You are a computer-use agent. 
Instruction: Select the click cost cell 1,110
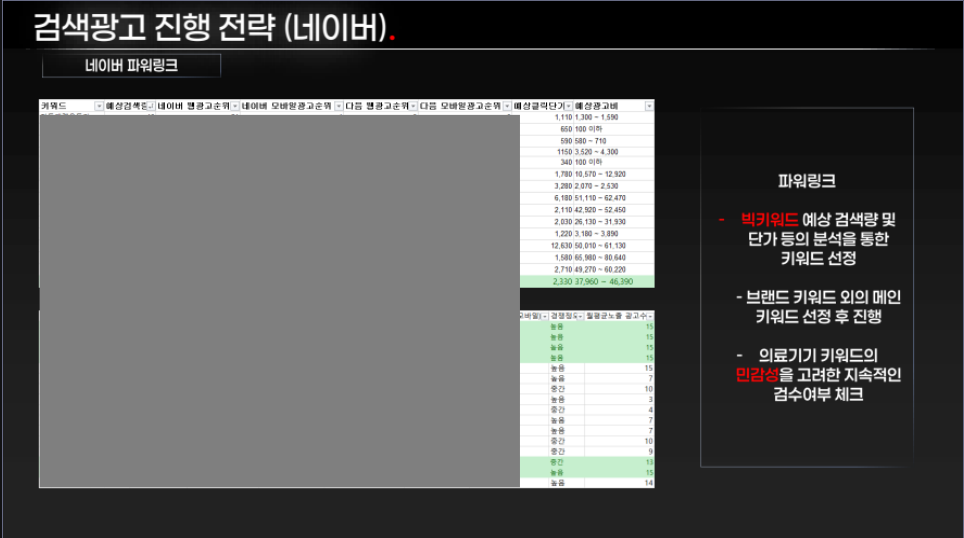click(563, 117)
